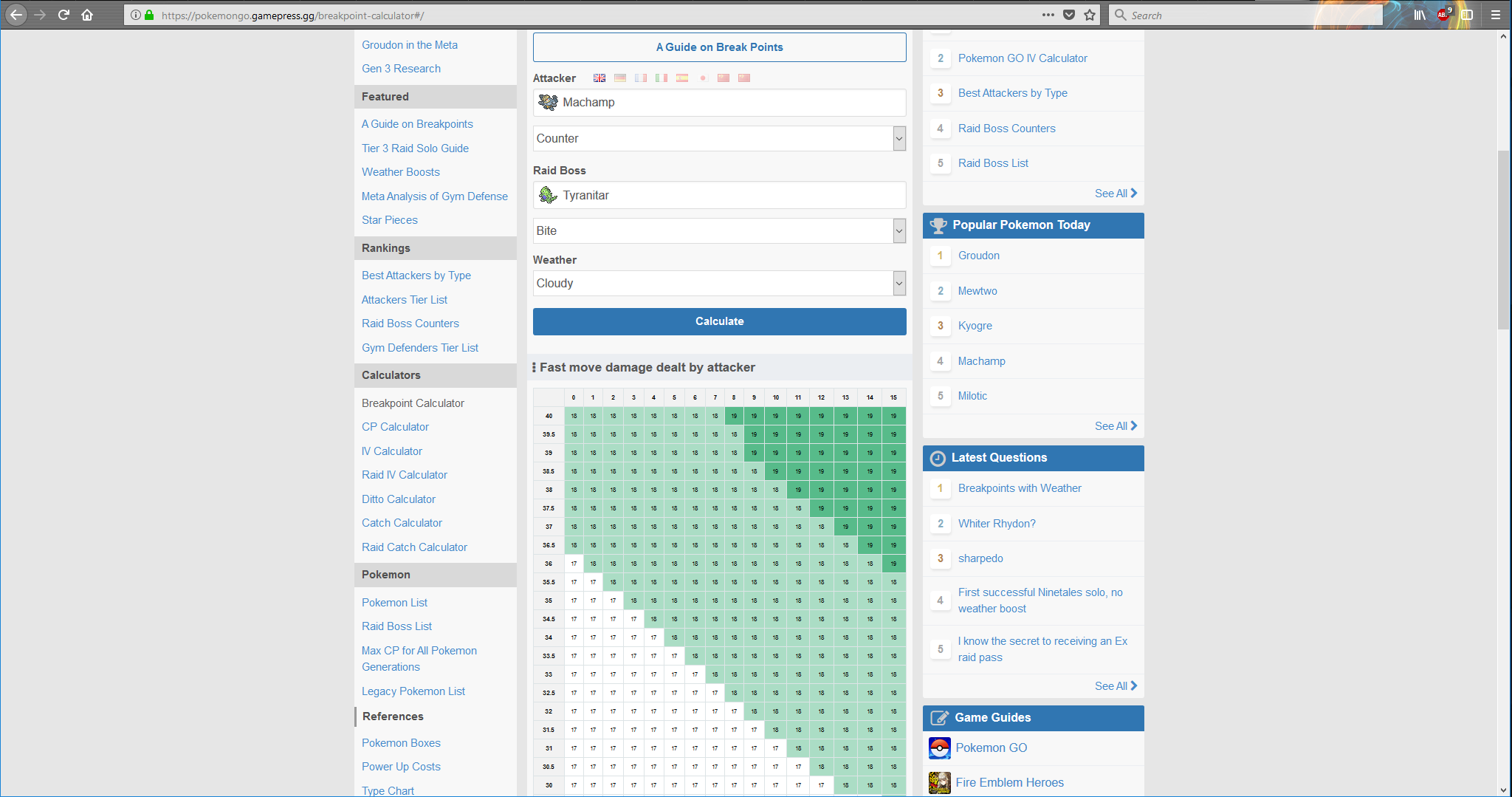Open Pokemon GO IV Calculator link
The image size is (1512, 797).
tap(1023, 58)
